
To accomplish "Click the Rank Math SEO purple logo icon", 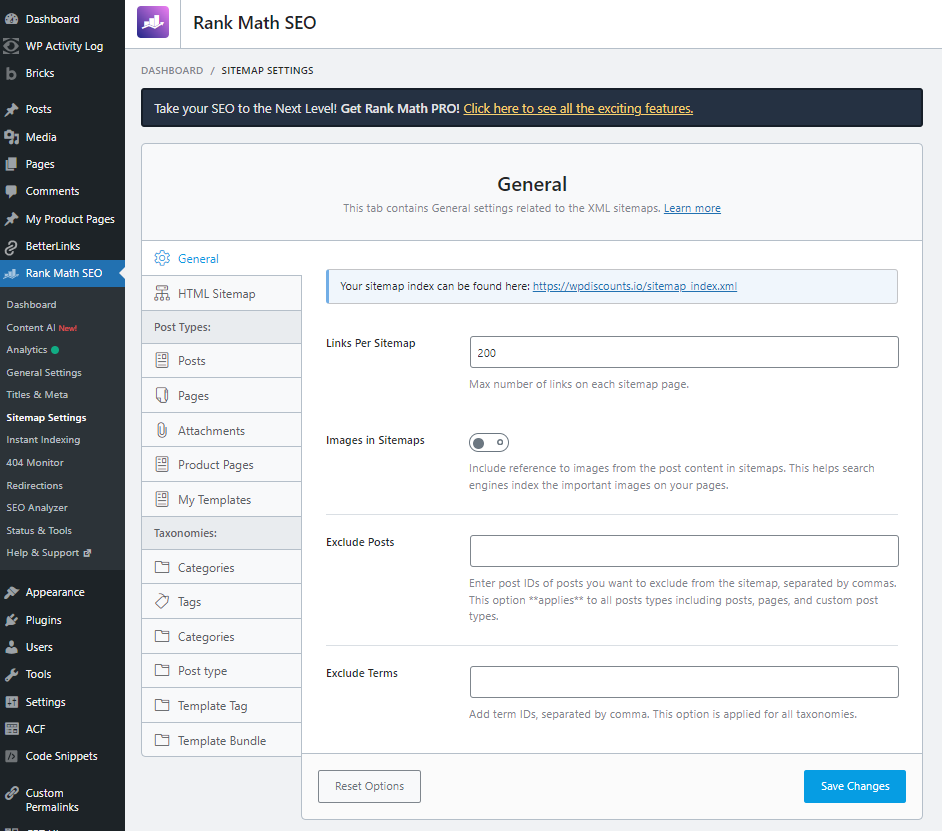I will coord(153,22).
